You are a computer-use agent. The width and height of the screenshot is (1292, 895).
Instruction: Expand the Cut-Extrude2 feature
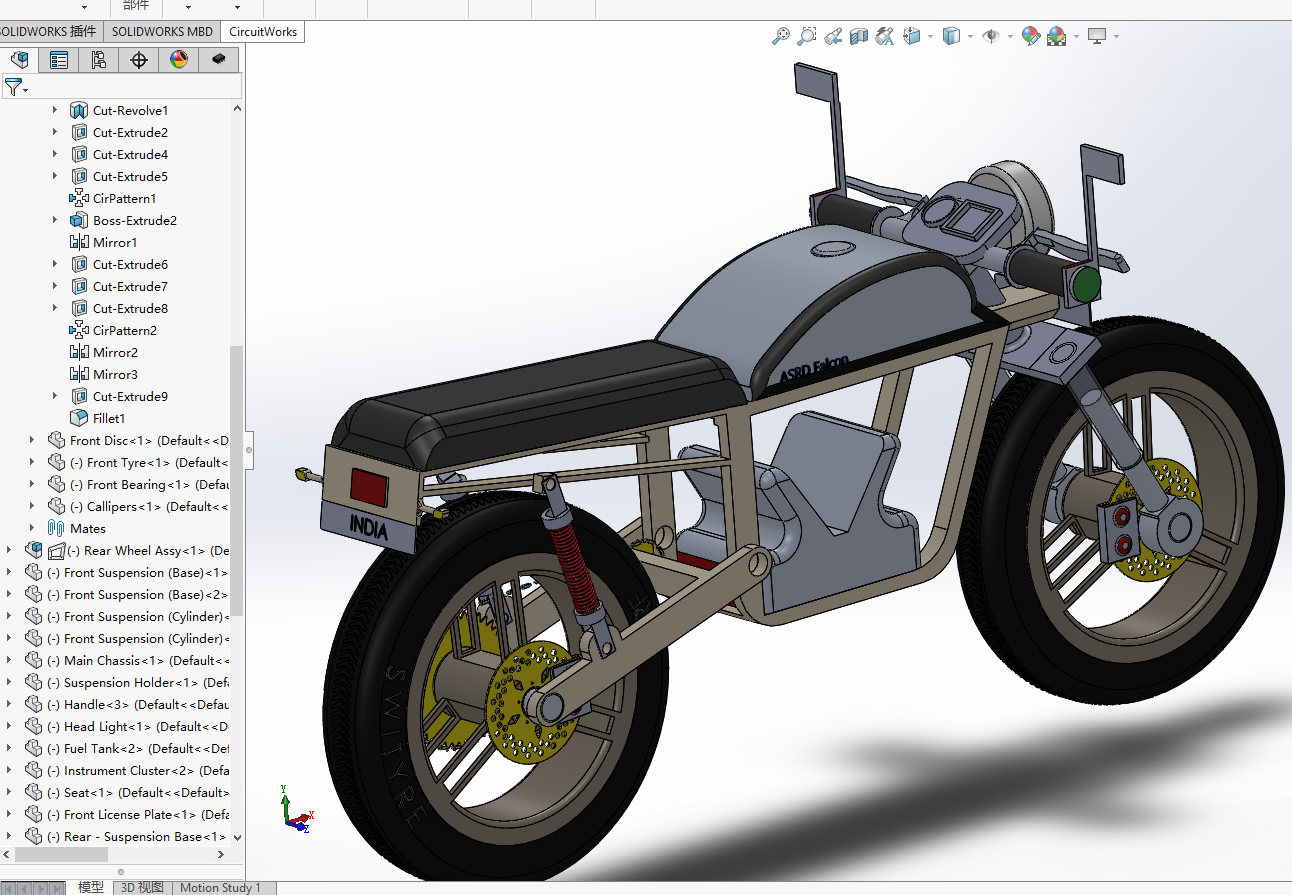coord(56,132)
